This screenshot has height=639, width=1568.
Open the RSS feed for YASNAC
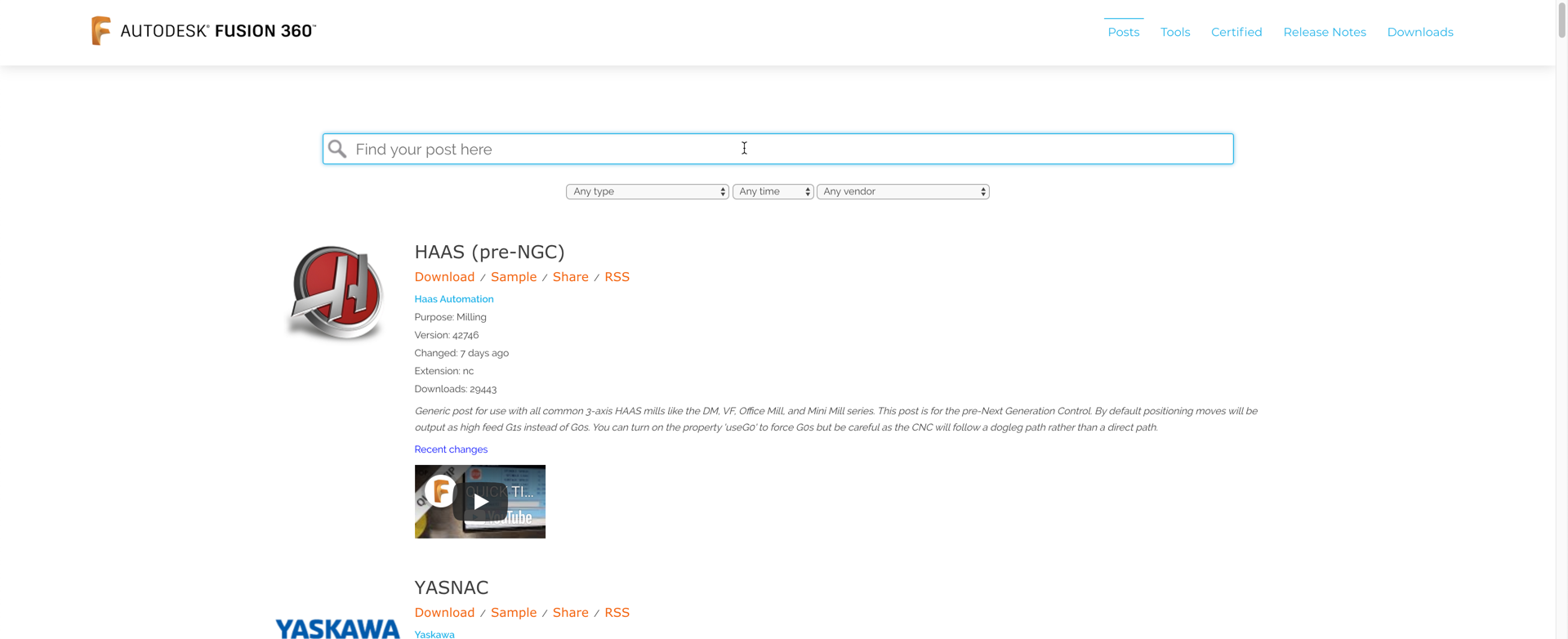617,613
